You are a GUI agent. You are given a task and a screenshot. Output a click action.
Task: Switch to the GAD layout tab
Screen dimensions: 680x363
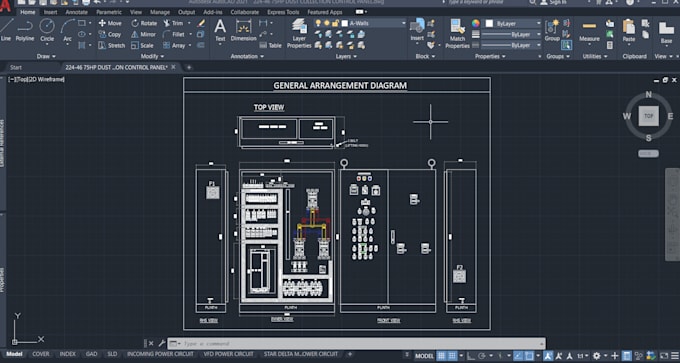click(91, 354)
